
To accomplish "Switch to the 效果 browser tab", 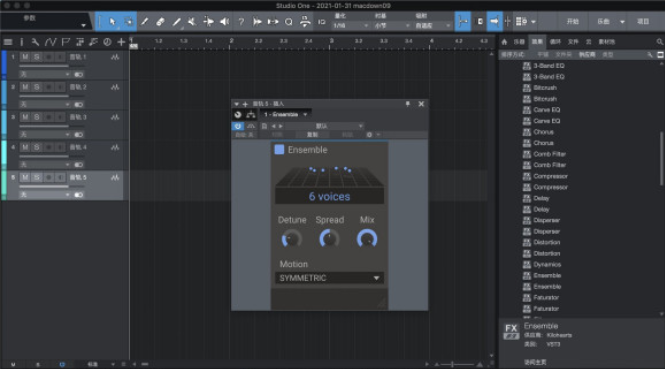I will [537, 42].
